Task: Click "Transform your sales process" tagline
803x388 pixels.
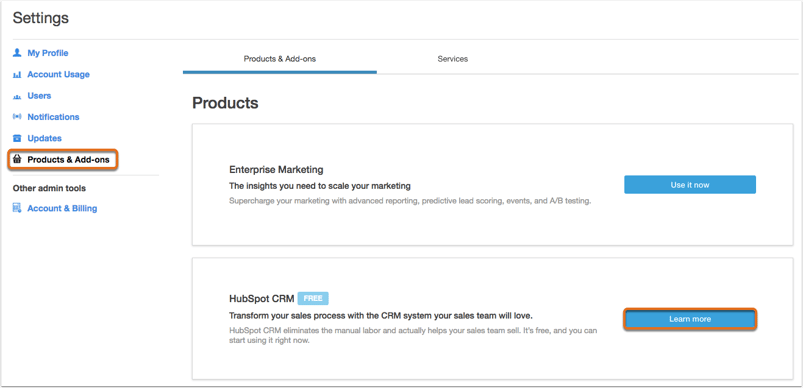Action: tap(381, 315)
